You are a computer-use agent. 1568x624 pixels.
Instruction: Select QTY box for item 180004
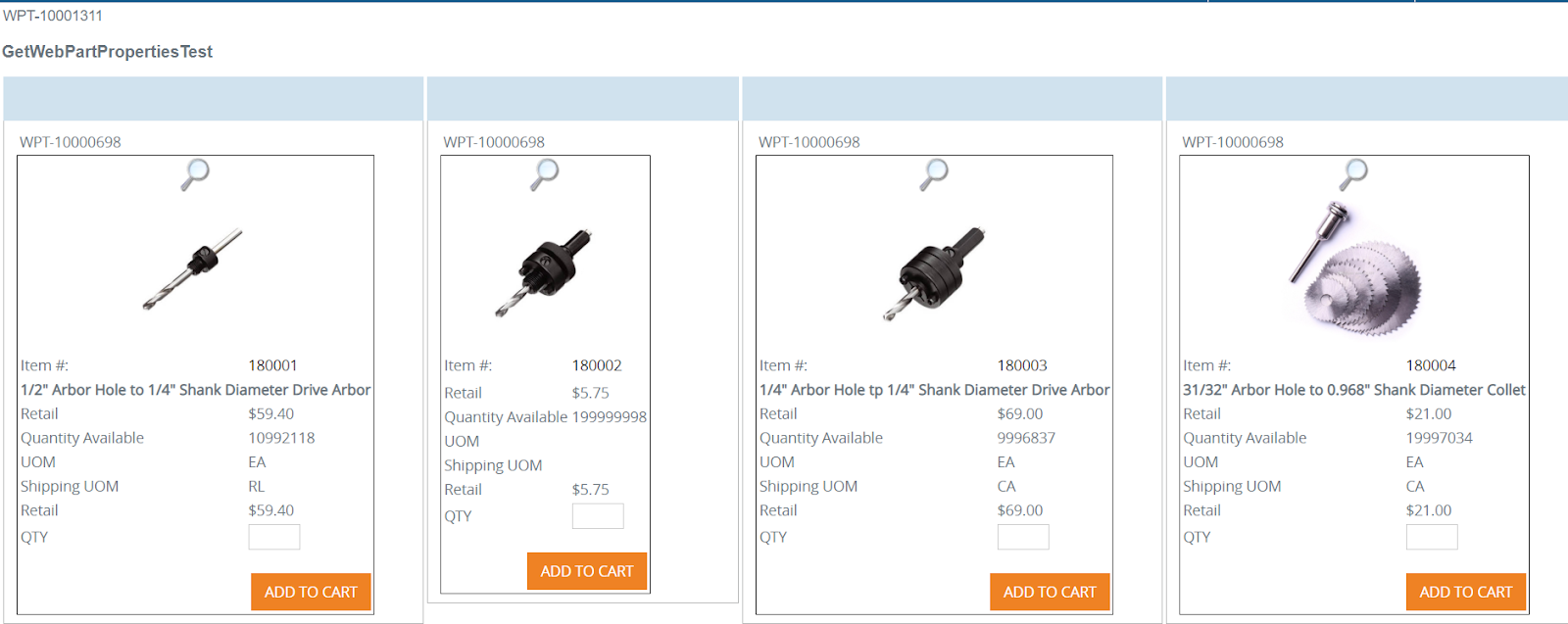(x=1432, y=537)
